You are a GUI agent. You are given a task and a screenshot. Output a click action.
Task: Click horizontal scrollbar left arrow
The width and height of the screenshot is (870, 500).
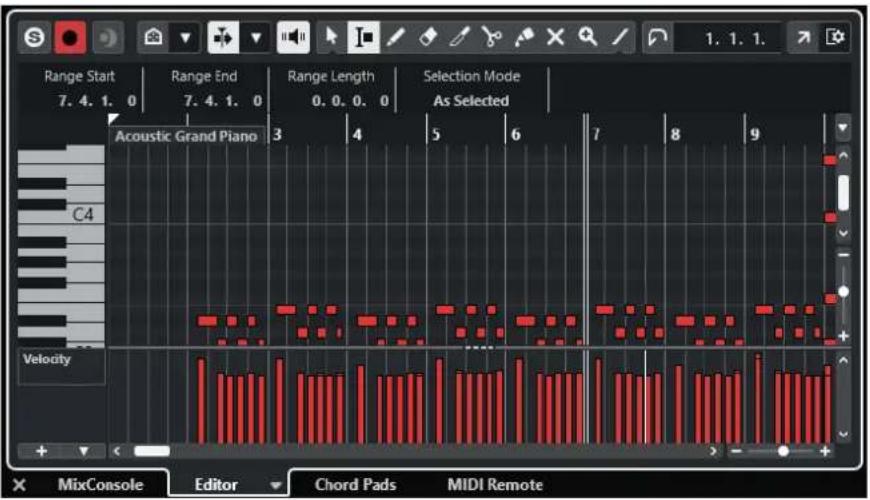(117, 451)
